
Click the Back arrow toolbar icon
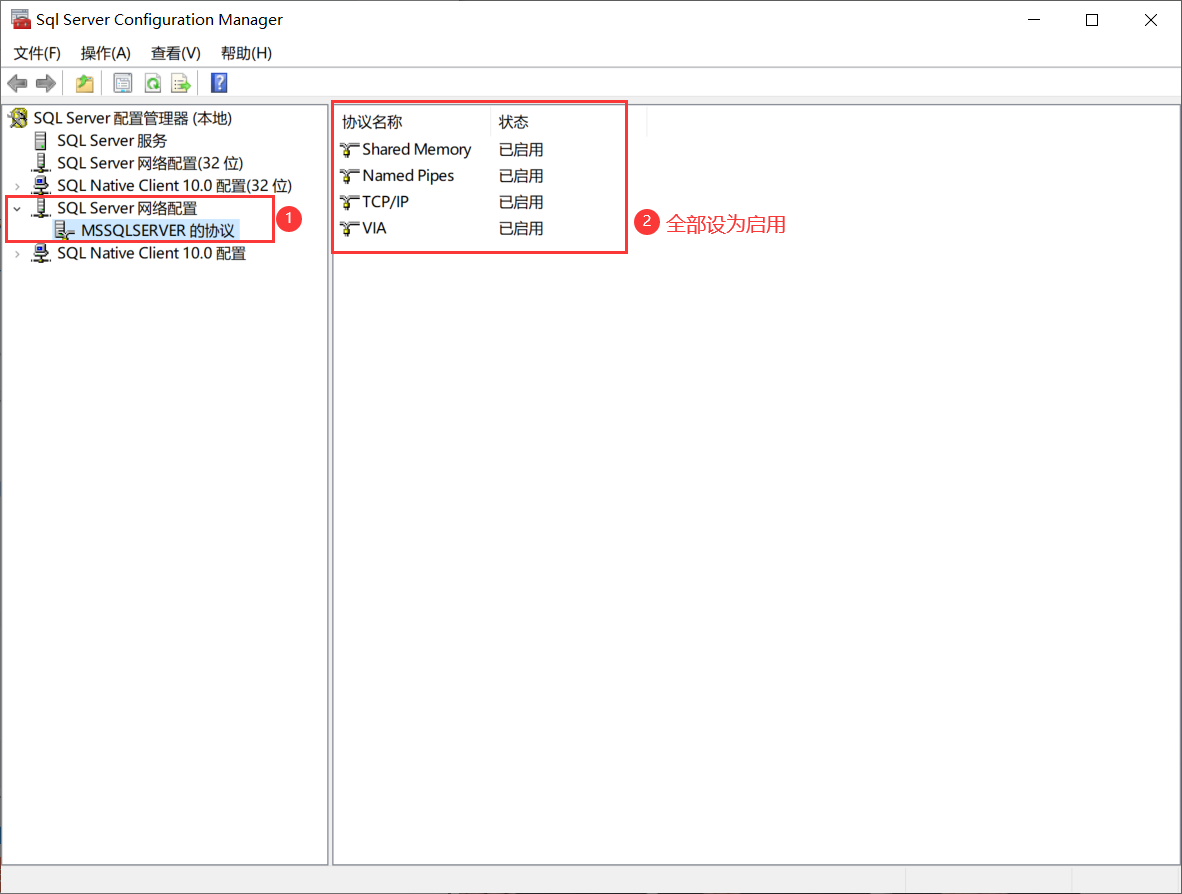(x=17, y=84)
